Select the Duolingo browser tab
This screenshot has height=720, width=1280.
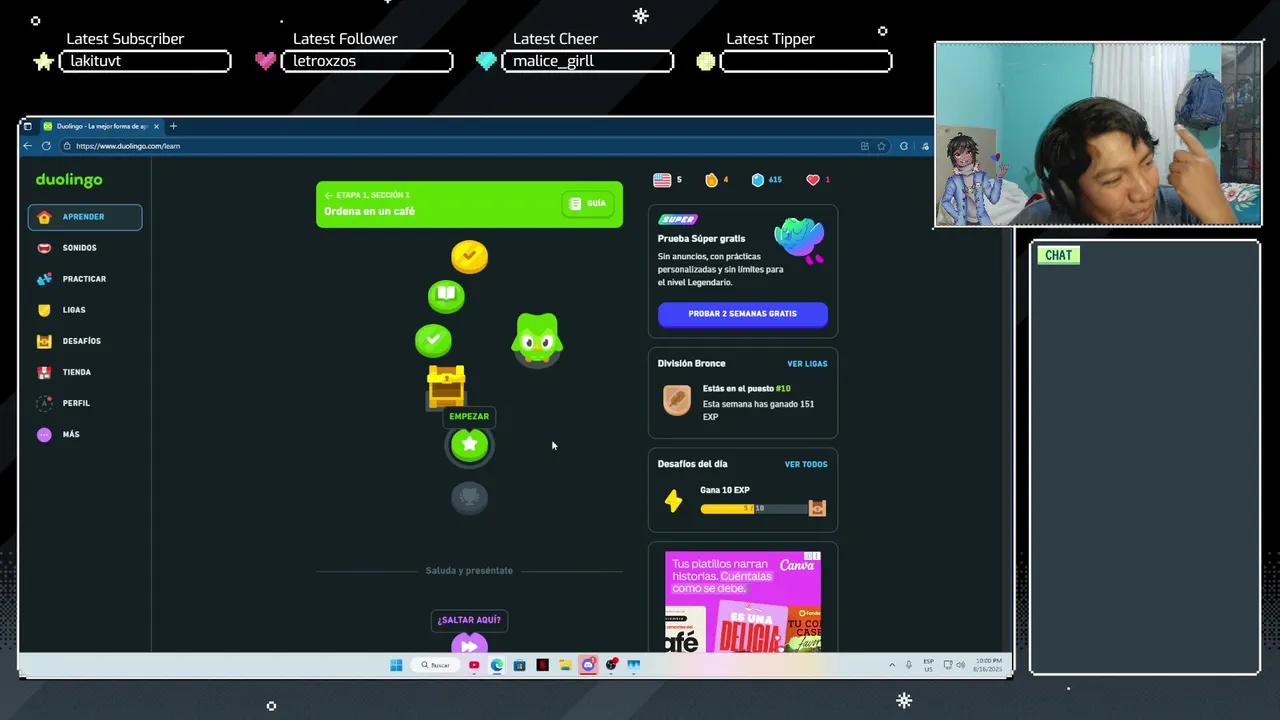point(101,126)
